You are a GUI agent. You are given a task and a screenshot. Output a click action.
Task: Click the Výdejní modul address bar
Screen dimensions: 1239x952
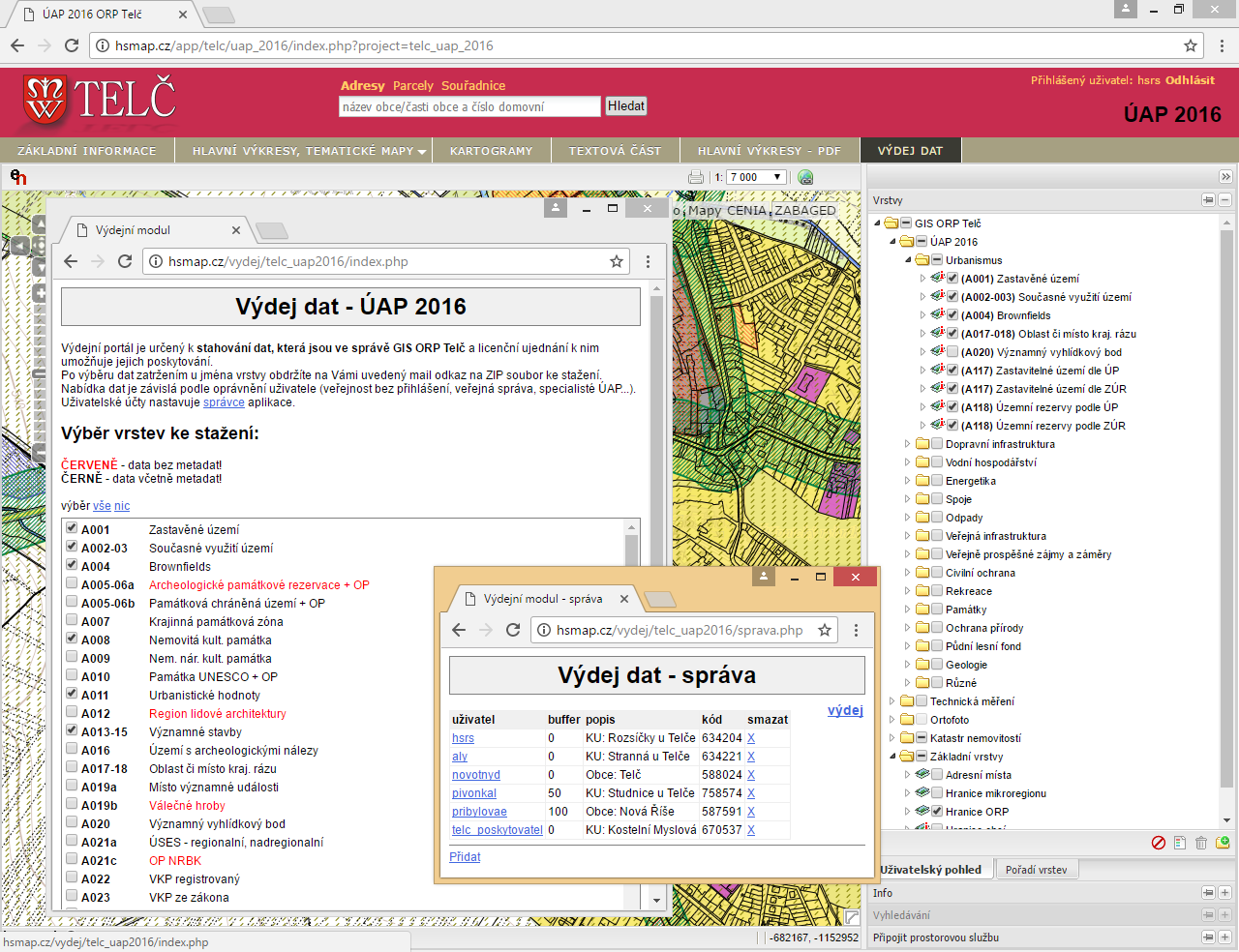[385, 261]
